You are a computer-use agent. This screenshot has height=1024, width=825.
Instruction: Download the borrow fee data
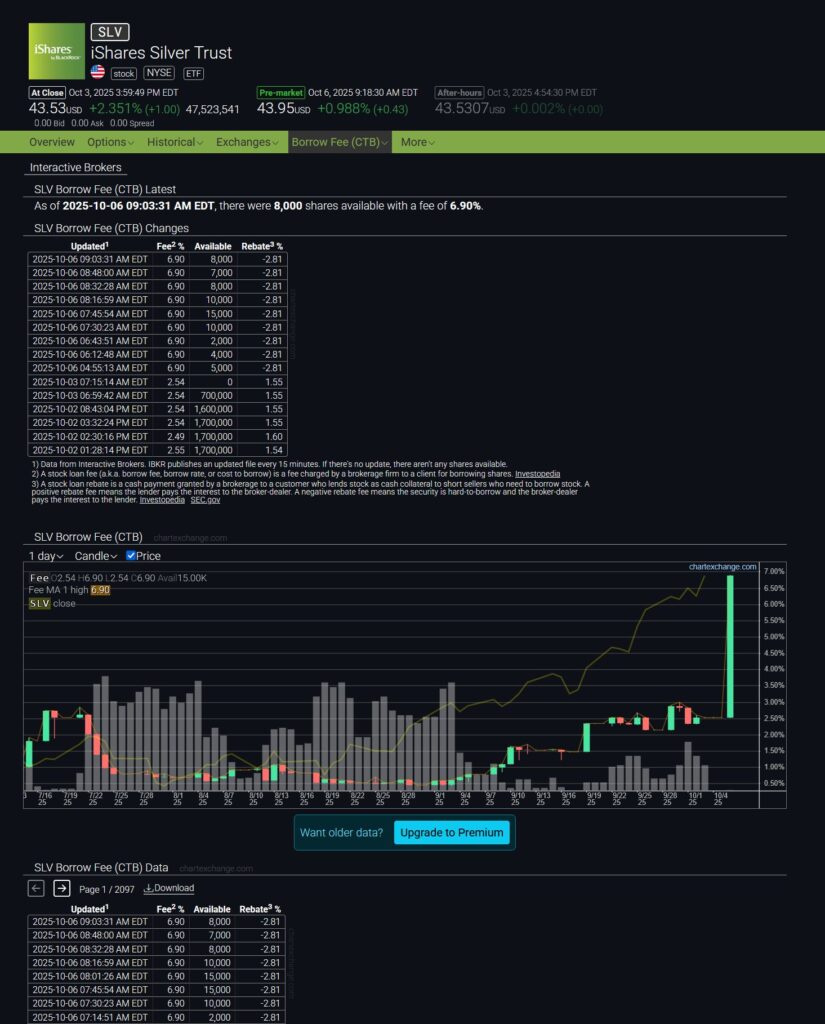tap(169, 888)
